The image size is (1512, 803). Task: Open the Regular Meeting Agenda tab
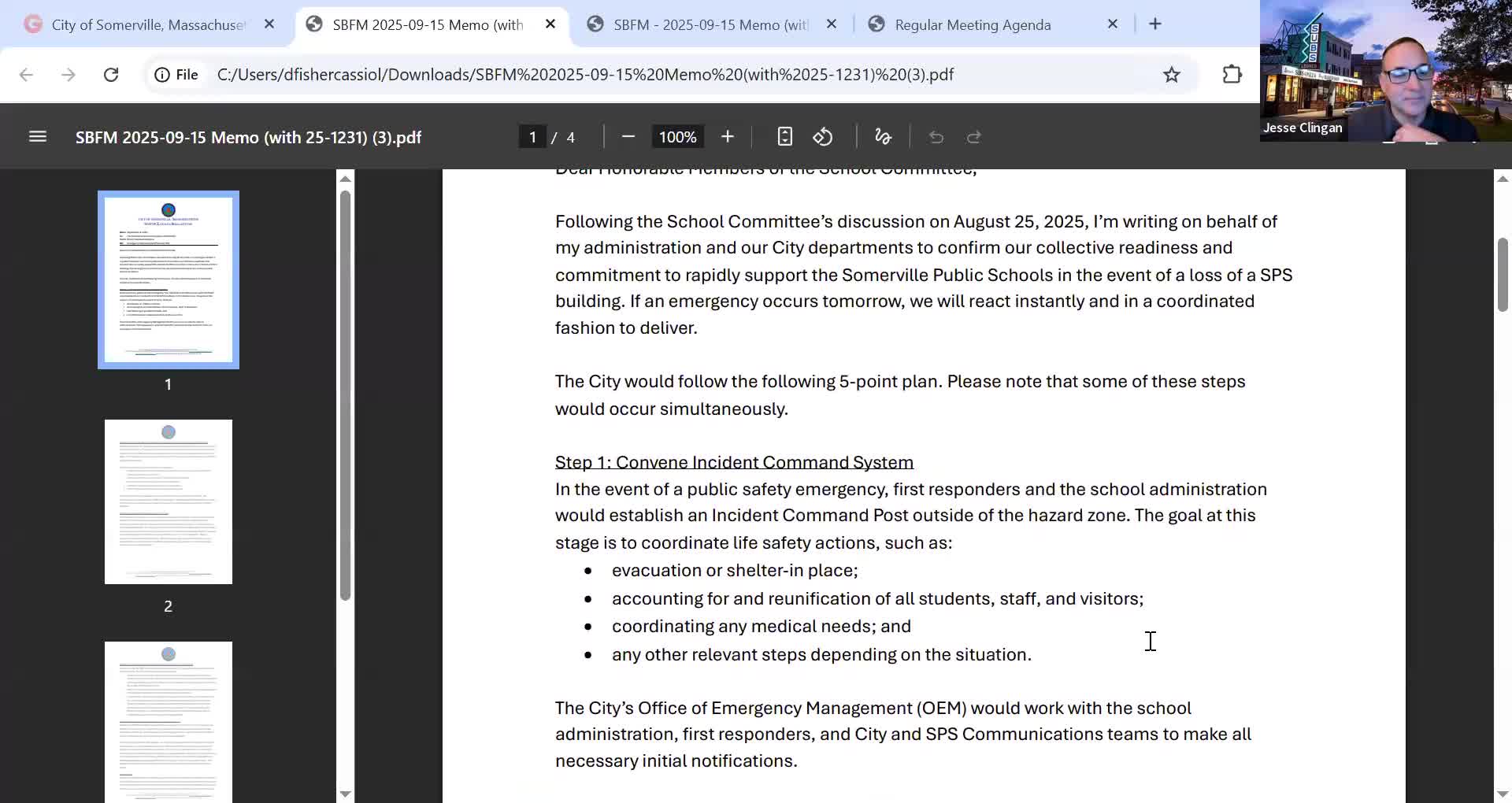tap(973, 24)
